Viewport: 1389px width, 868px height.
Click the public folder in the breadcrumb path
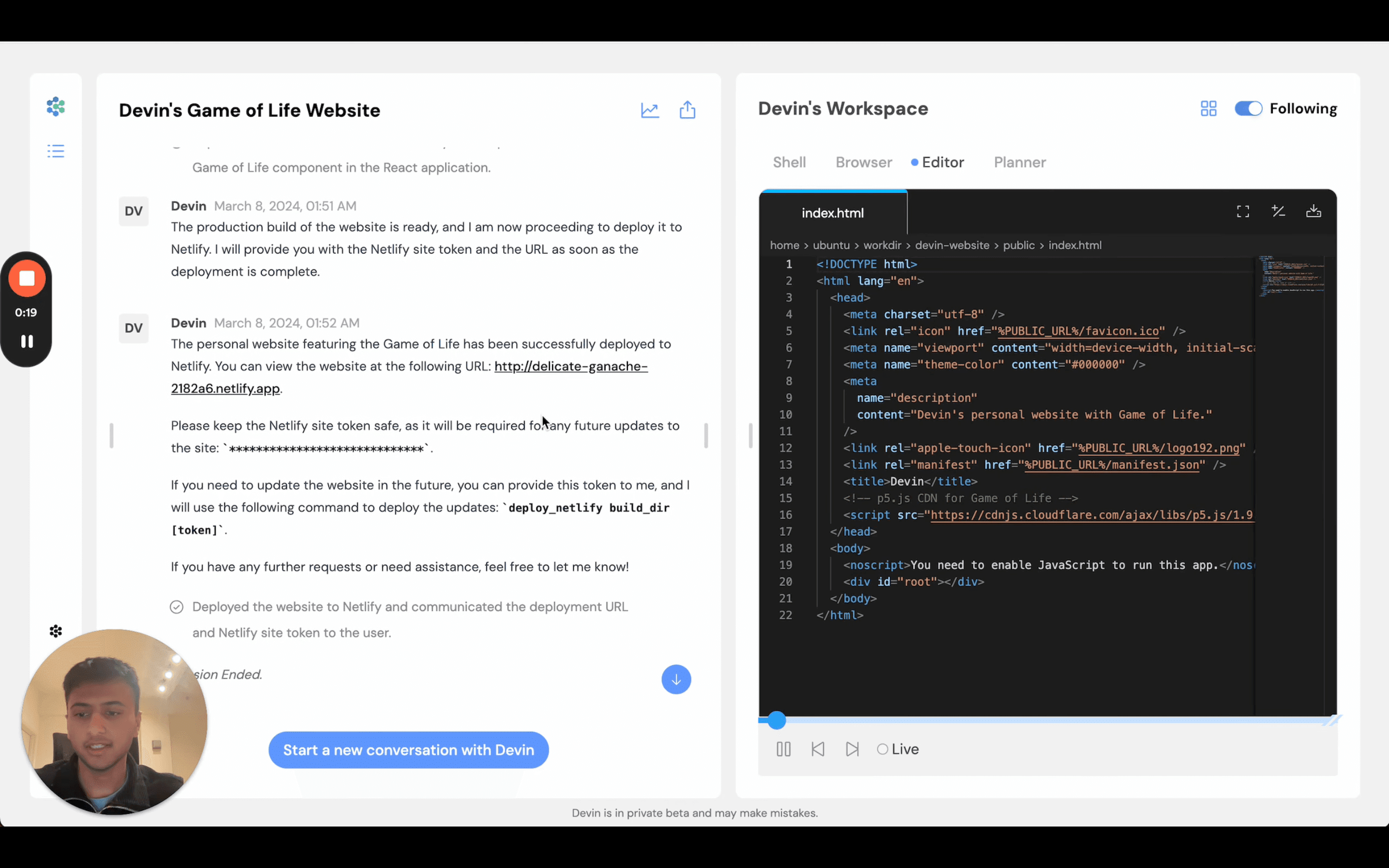tap(1020, 245)
